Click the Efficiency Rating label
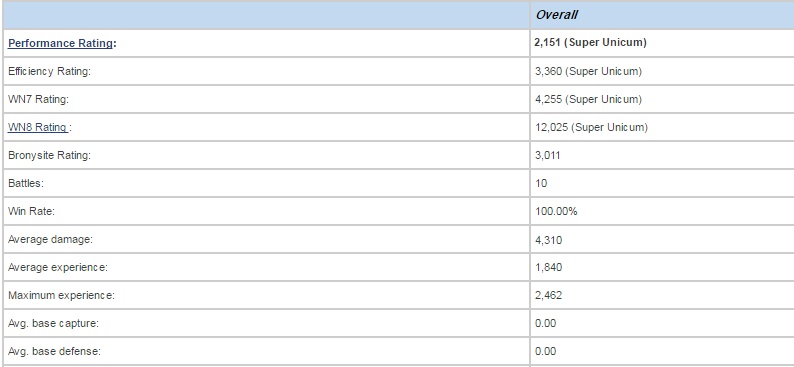This screenshot has width=794, height=367. [49, 71]
